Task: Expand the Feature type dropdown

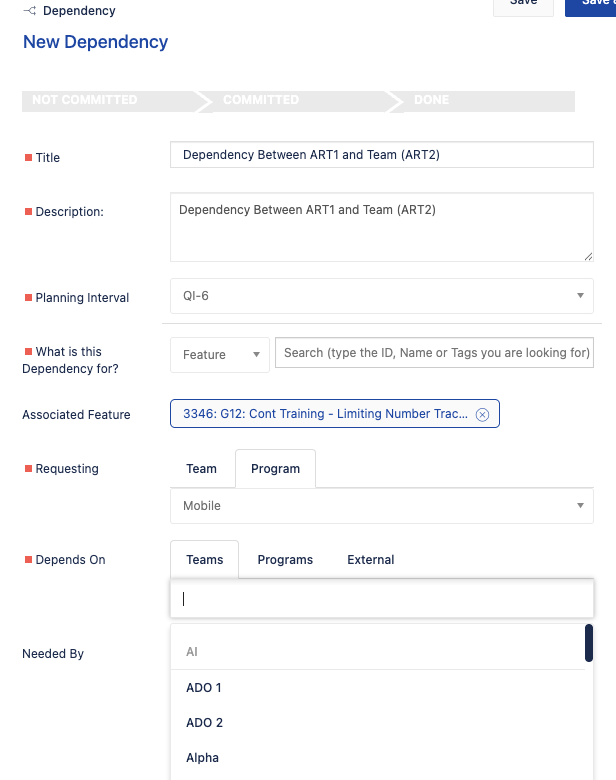Action: tap(220, 355)
